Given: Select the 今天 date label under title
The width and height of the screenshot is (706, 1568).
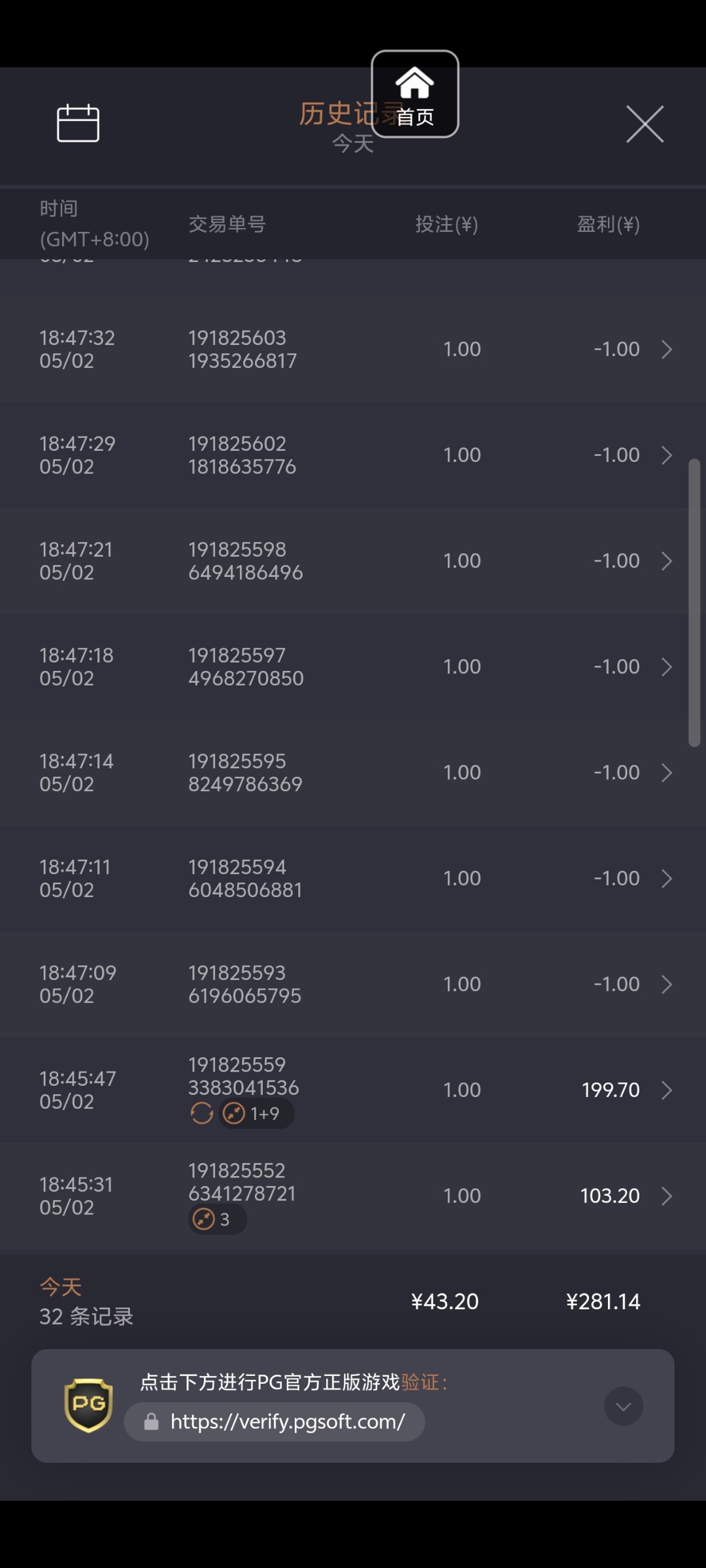Looking at the screenshot, I should (x=352, y=144).
